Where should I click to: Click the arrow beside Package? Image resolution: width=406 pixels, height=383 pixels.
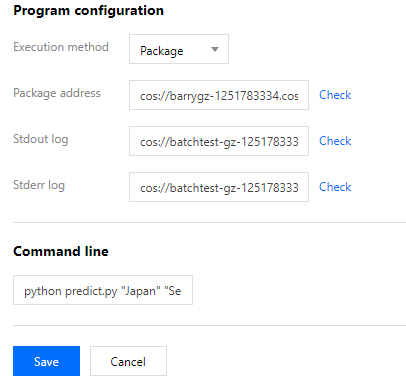pos(215,50)
